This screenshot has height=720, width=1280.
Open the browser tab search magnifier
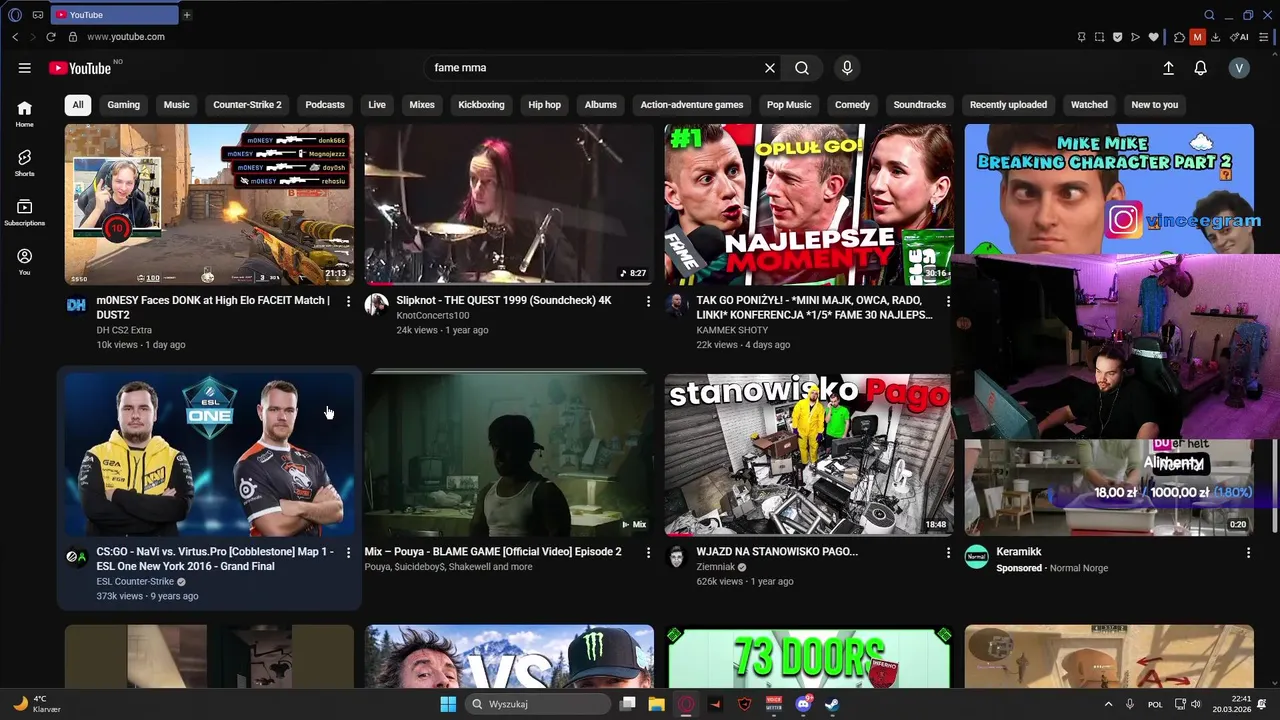click(1209, 15)
